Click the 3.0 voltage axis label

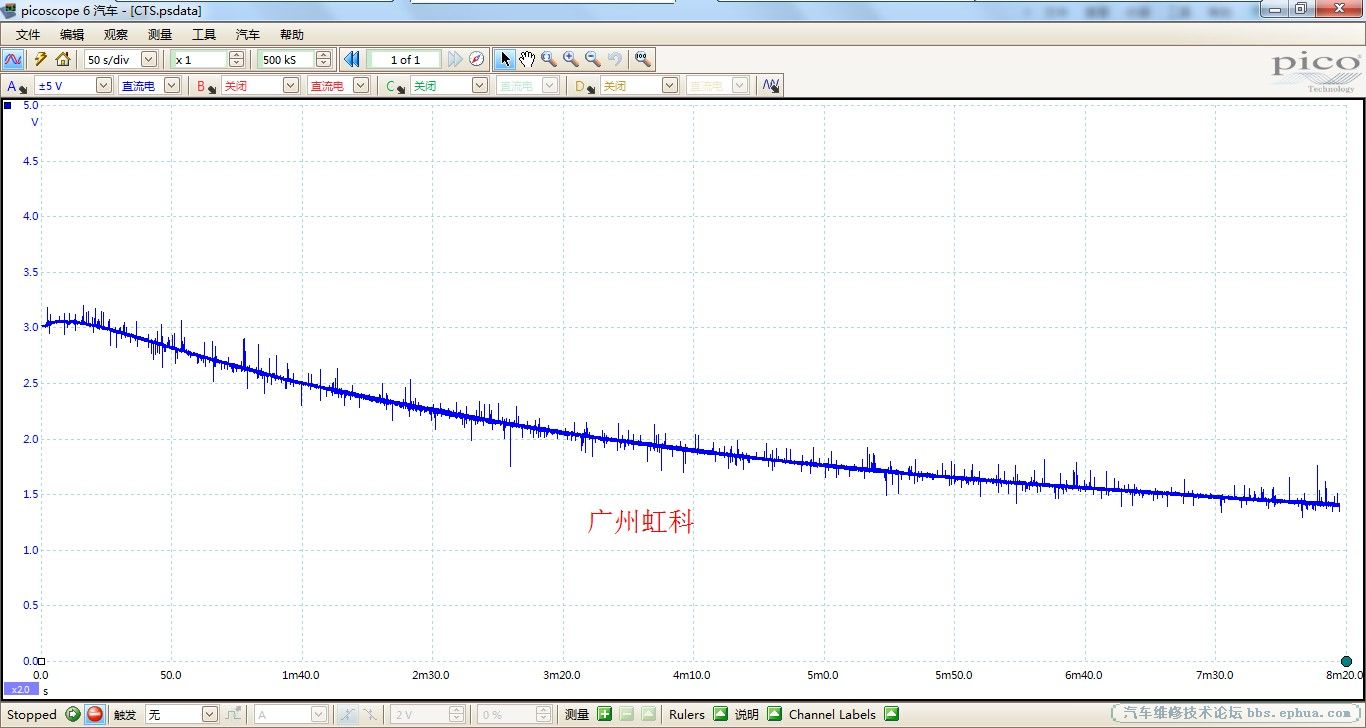click(x=30, y=327)
